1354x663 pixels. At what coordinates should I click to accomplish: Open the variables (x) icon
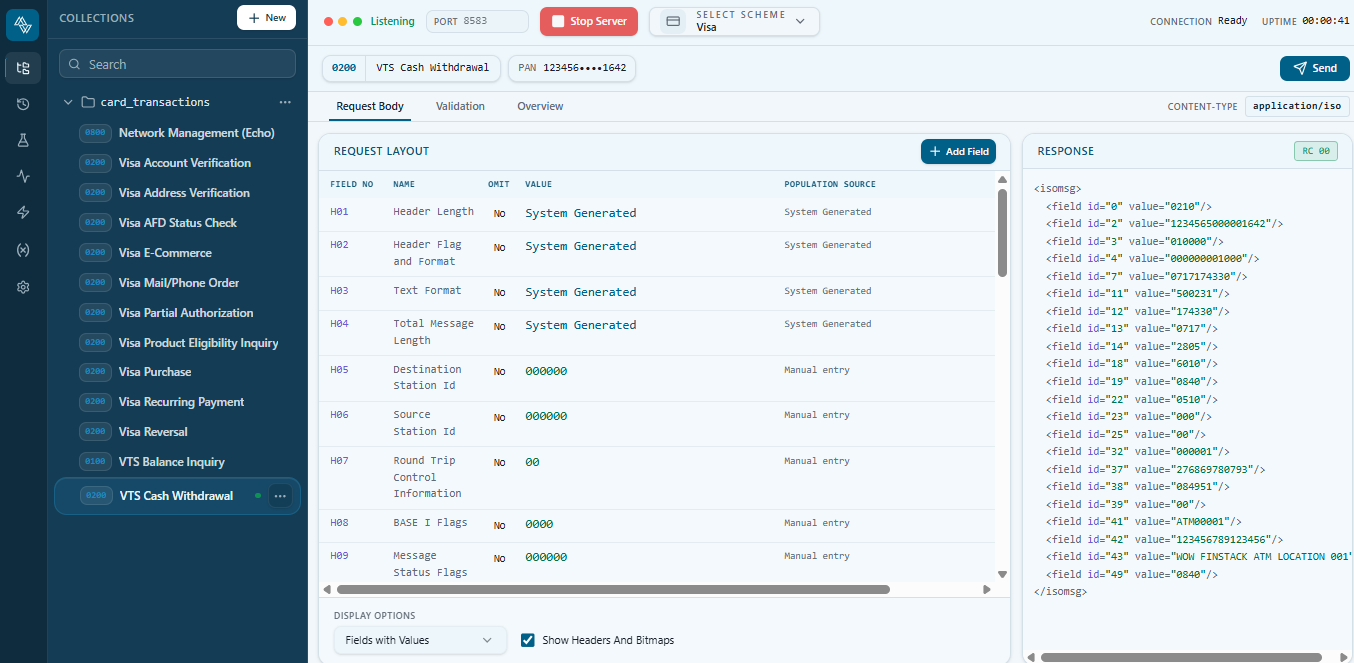coord(23,249)
